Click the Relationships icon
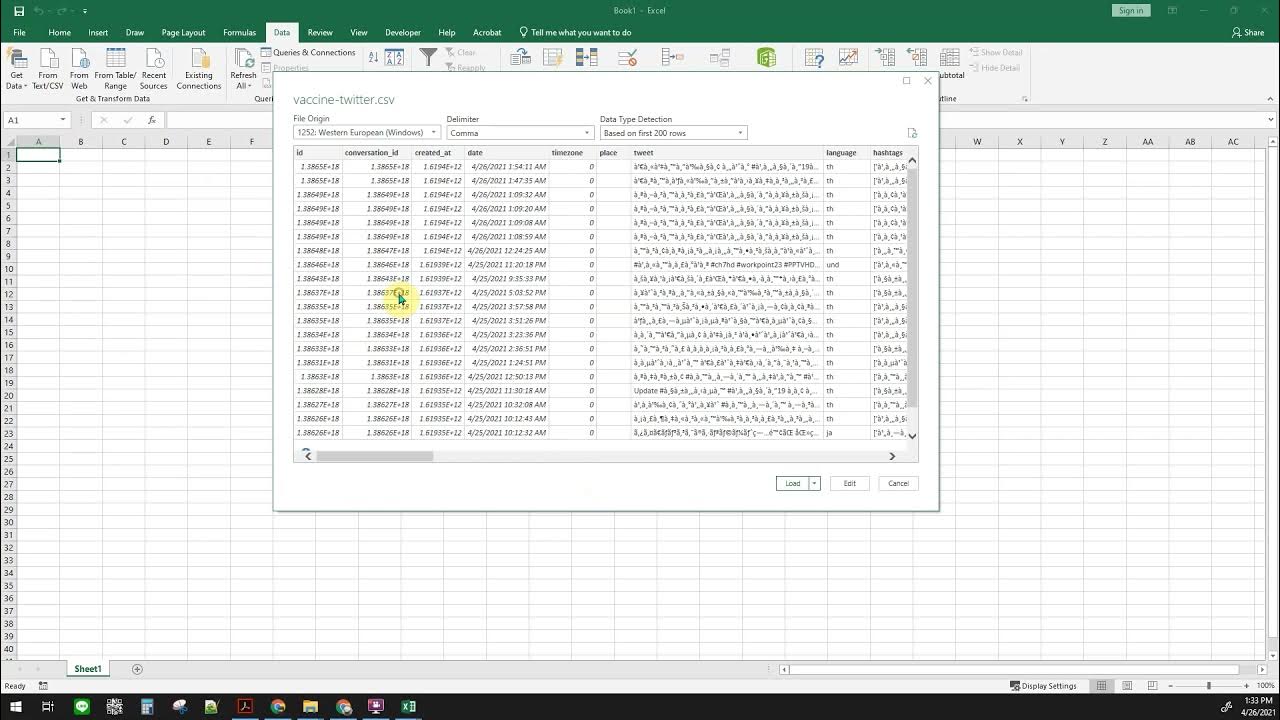The image size is (1280, 720). (x=722, y=58)
